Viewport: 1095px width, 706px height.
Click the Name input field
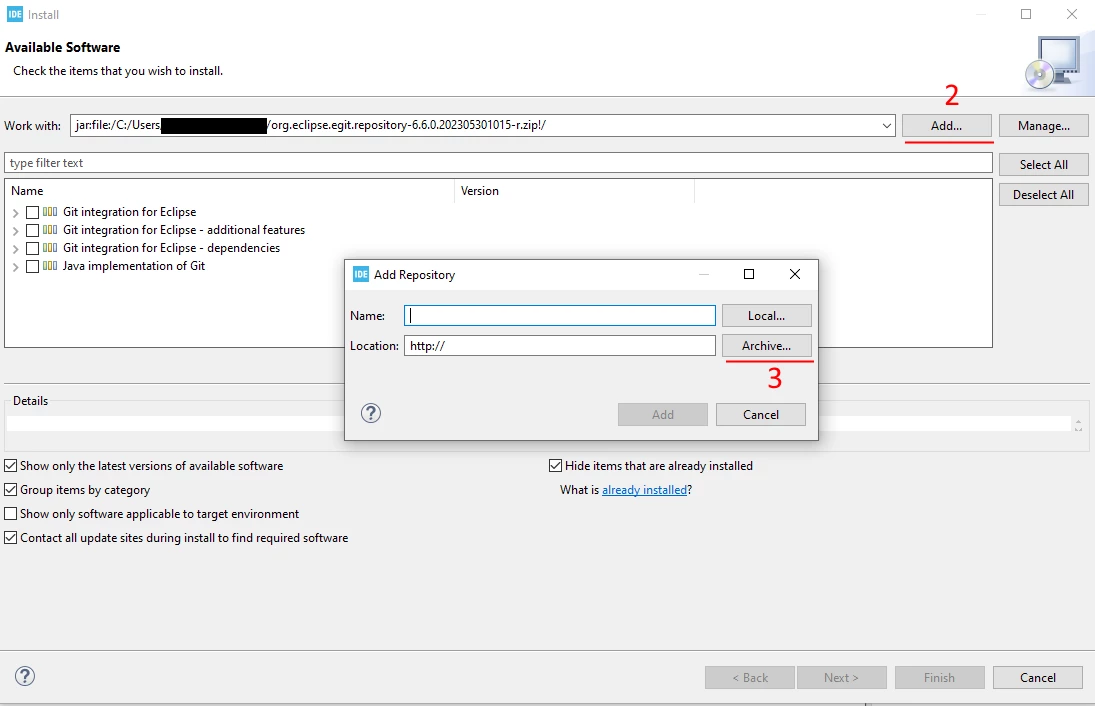tap(559, 316)
